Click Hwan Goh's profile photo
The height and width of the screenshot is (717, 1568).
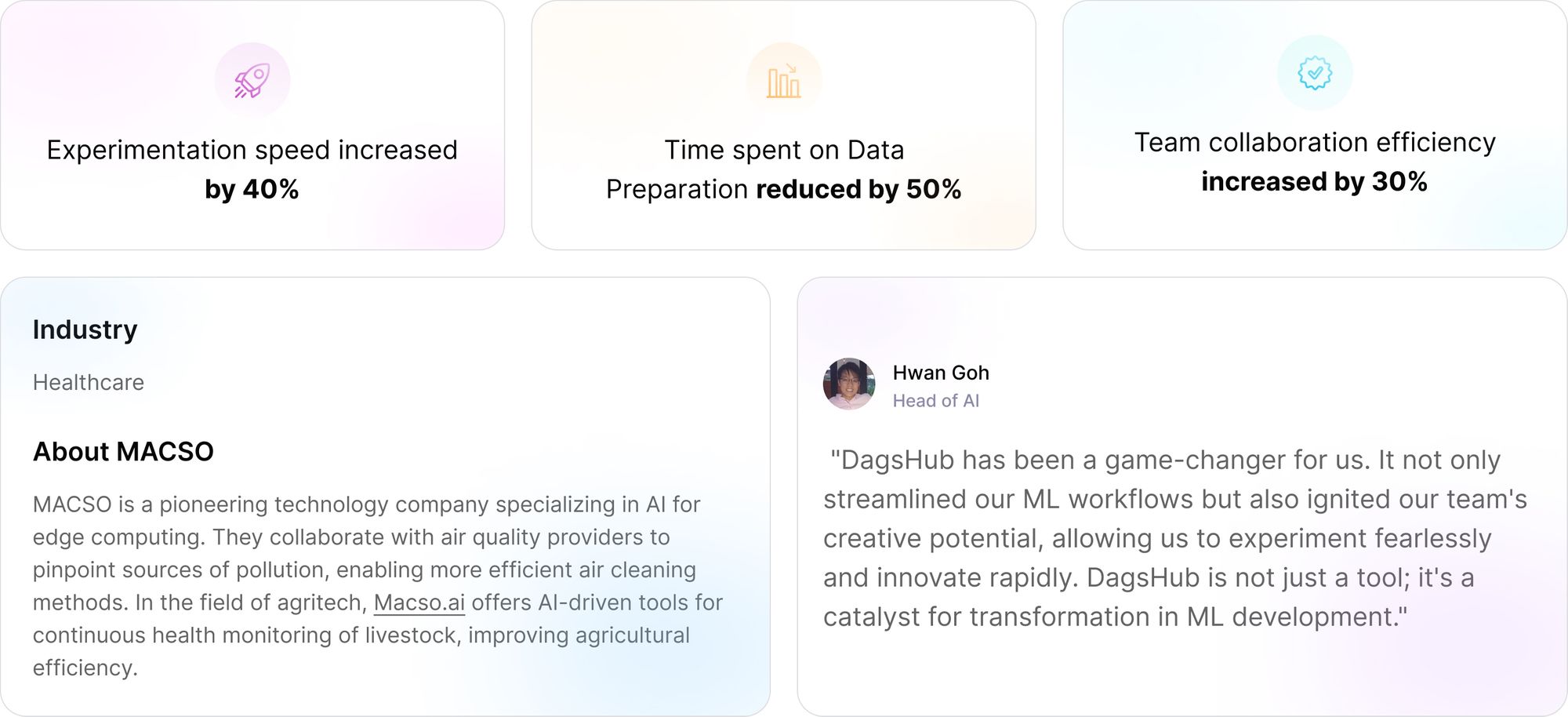point(849,384)
